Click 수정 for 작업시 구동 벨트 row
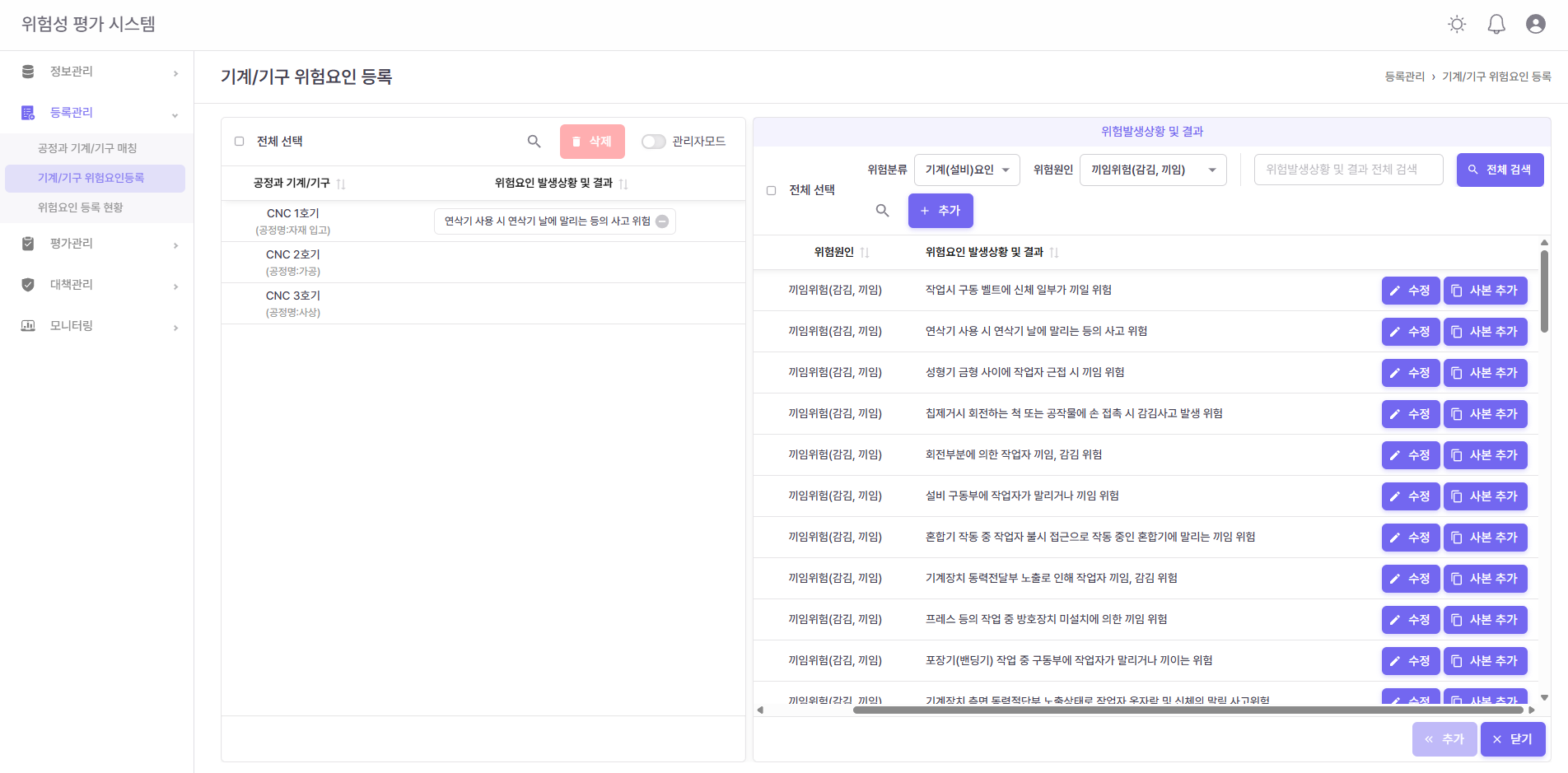The width and height of the screenshot is (1568, 773). pos(1410,291)
